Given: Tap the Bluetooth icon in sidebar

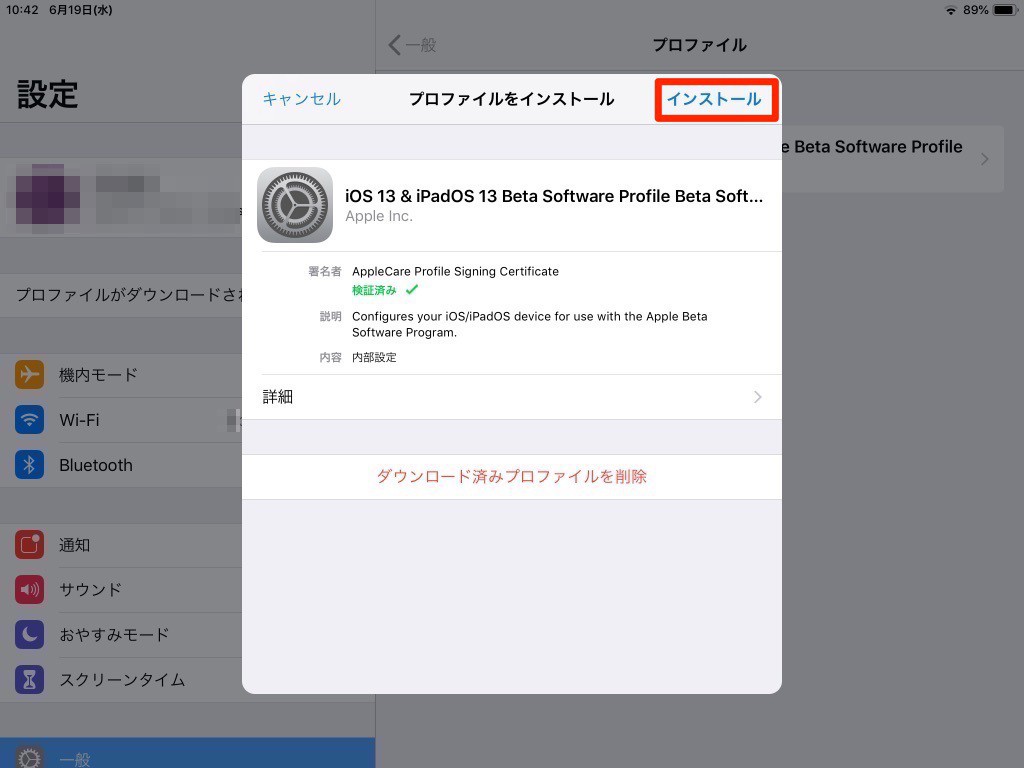Looking at the screenshot, I should point(30,465).
